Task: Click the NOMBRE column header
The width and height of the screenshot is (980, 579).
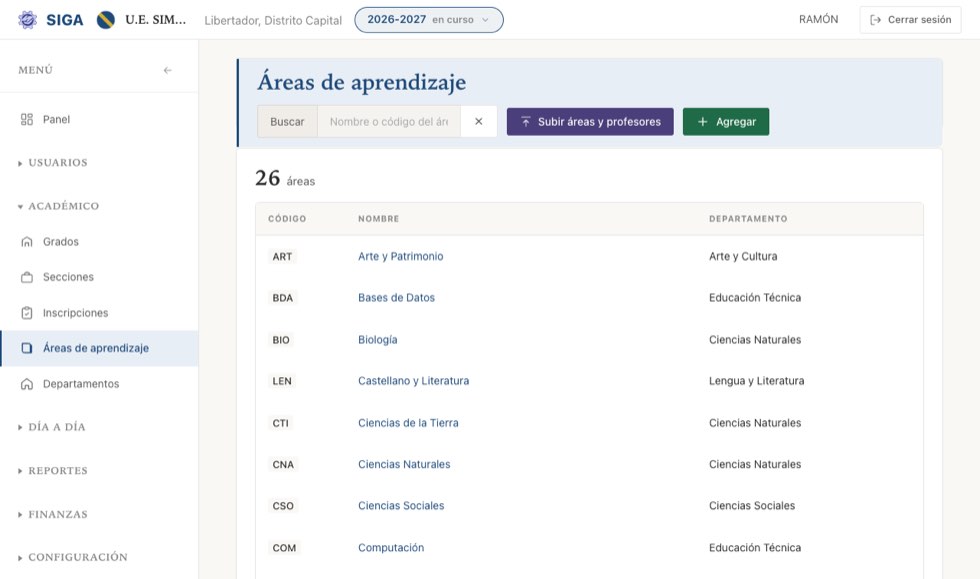Action: [x=378, y=219]
